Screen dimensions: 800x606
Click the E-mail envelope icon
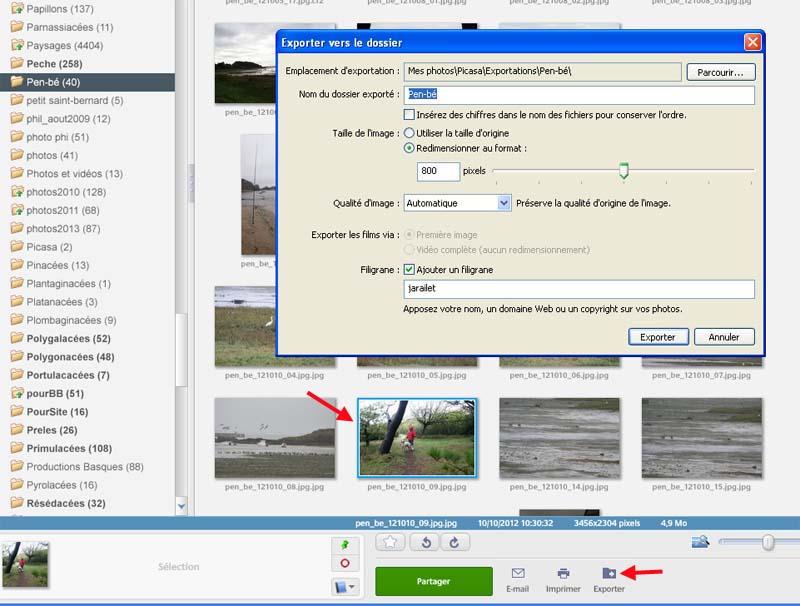[518, 573]
